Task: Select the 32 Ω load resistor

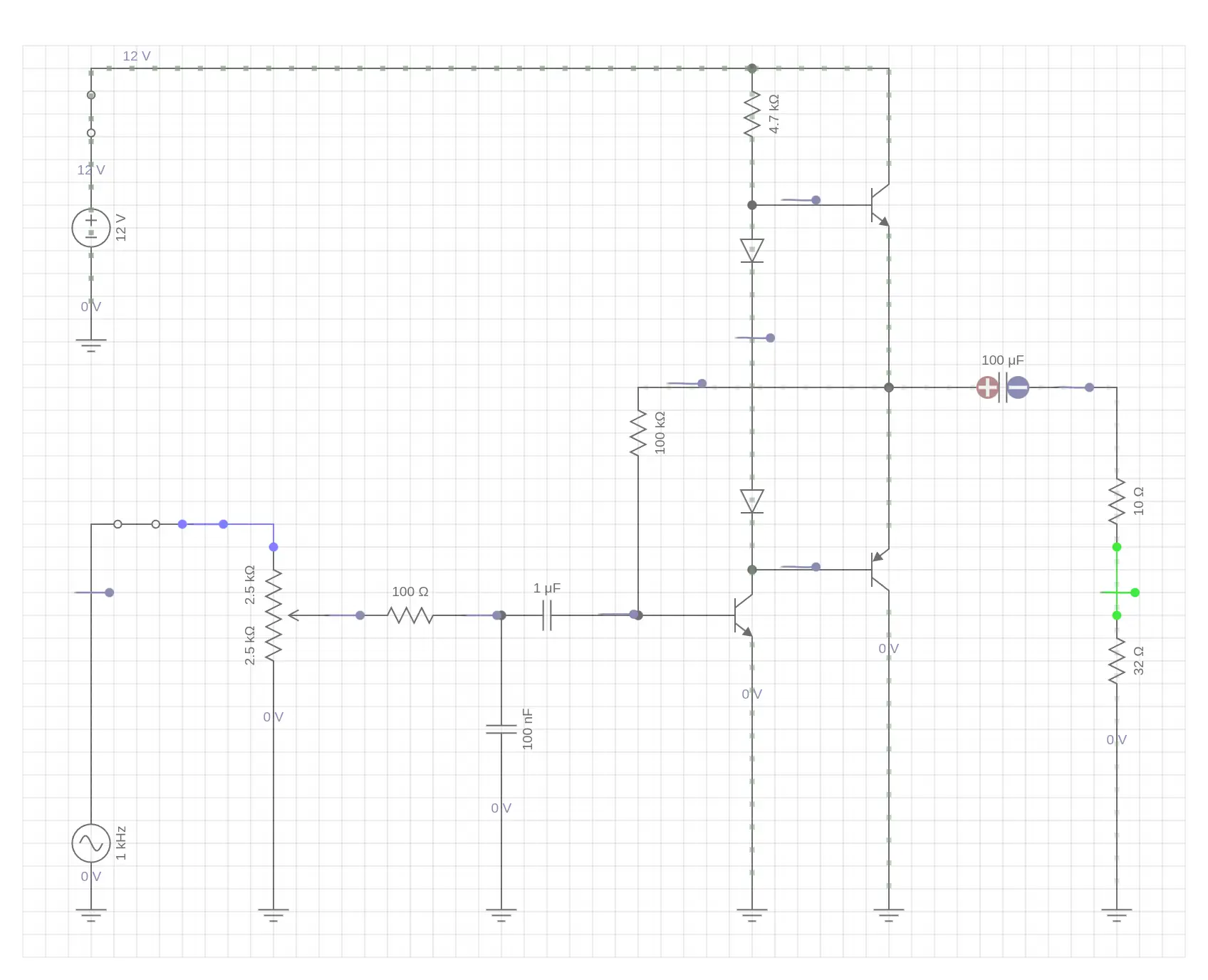Action: (1117, 661)
